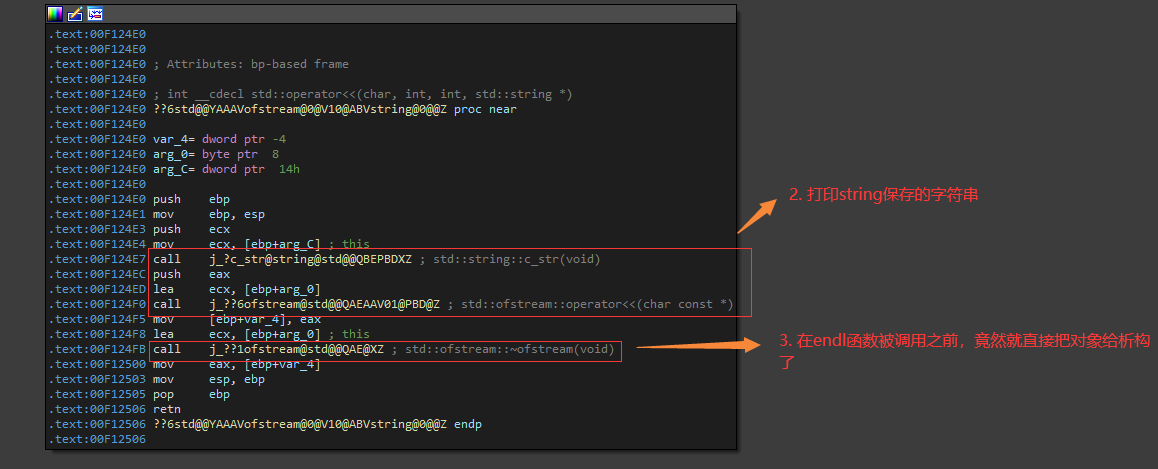Viewport: 1158px width, 469px height.
Task: Click the 'mov eax, [ebp+var_4]' instruction
Action: (x=236, y=364)
